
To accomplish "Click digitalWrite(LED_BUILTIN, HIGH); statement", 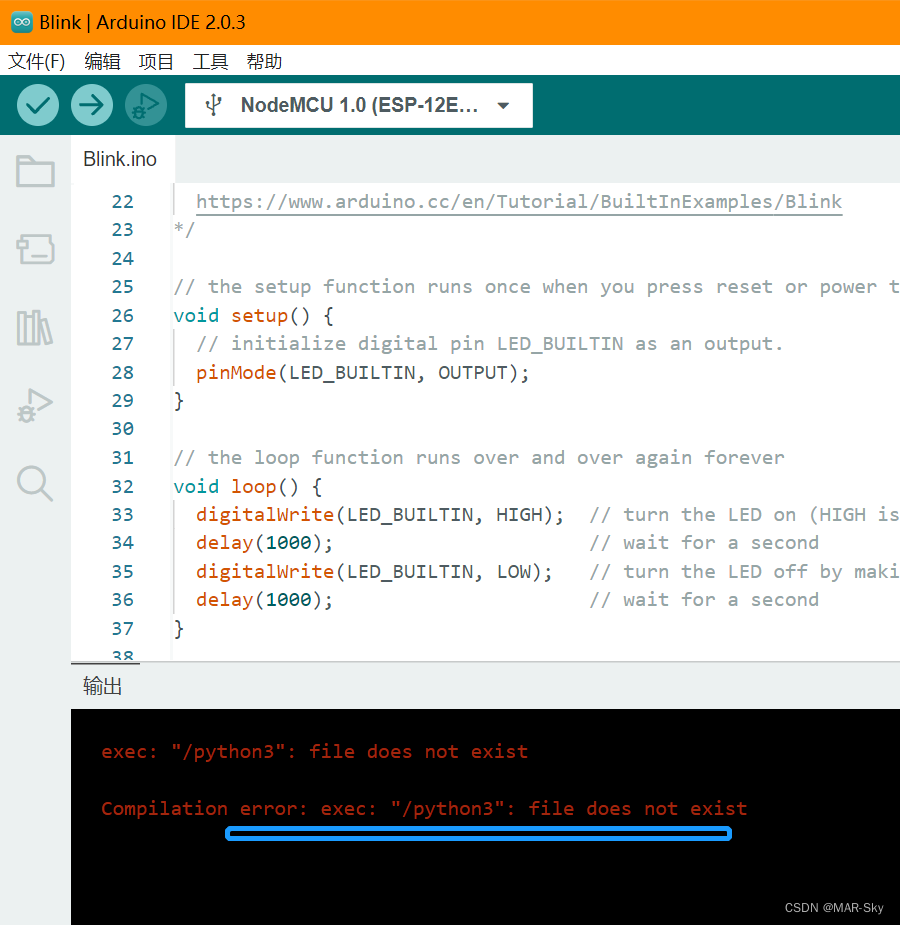I will click(380, 515).
